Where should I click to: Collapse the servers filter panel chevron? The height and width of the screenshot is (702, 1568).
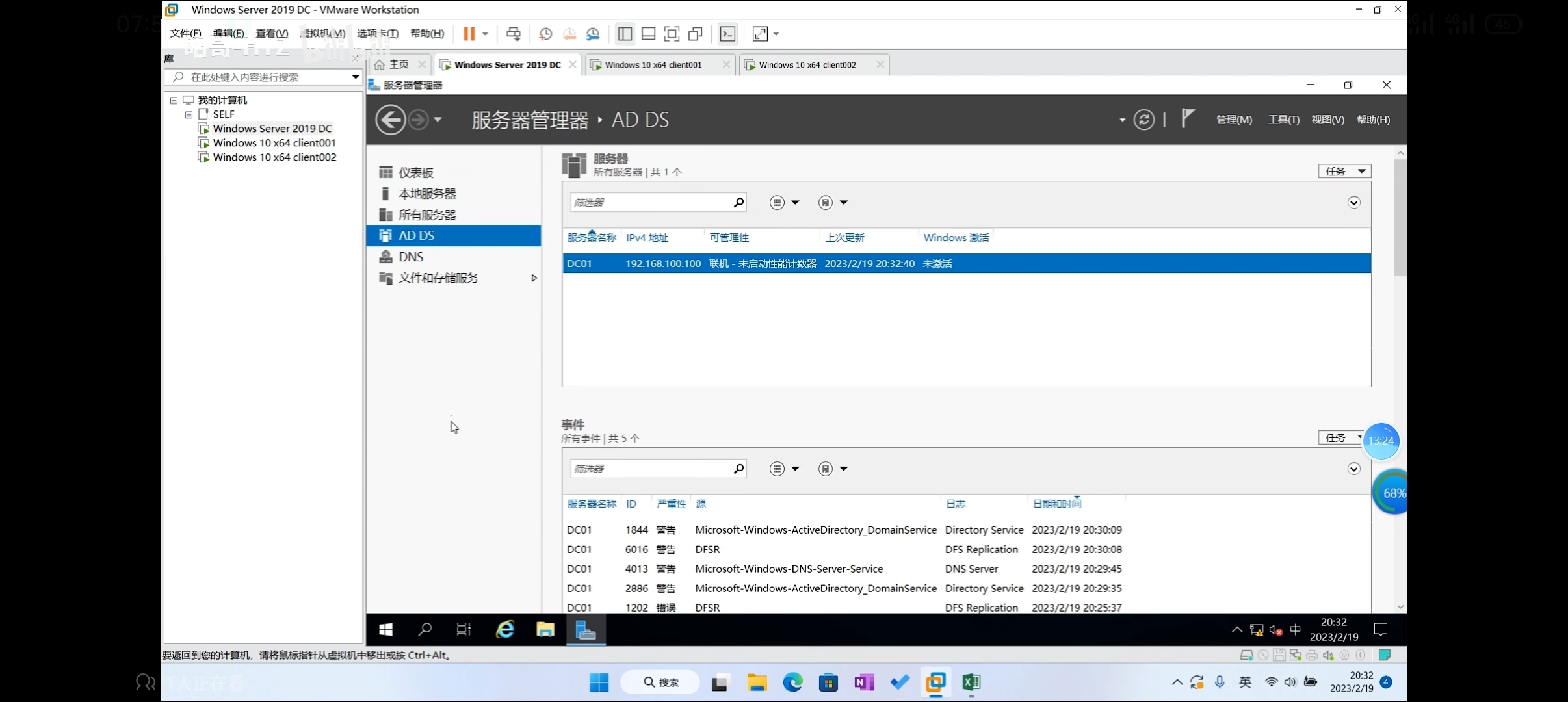pyautogui.click(x=1353, y=203)
